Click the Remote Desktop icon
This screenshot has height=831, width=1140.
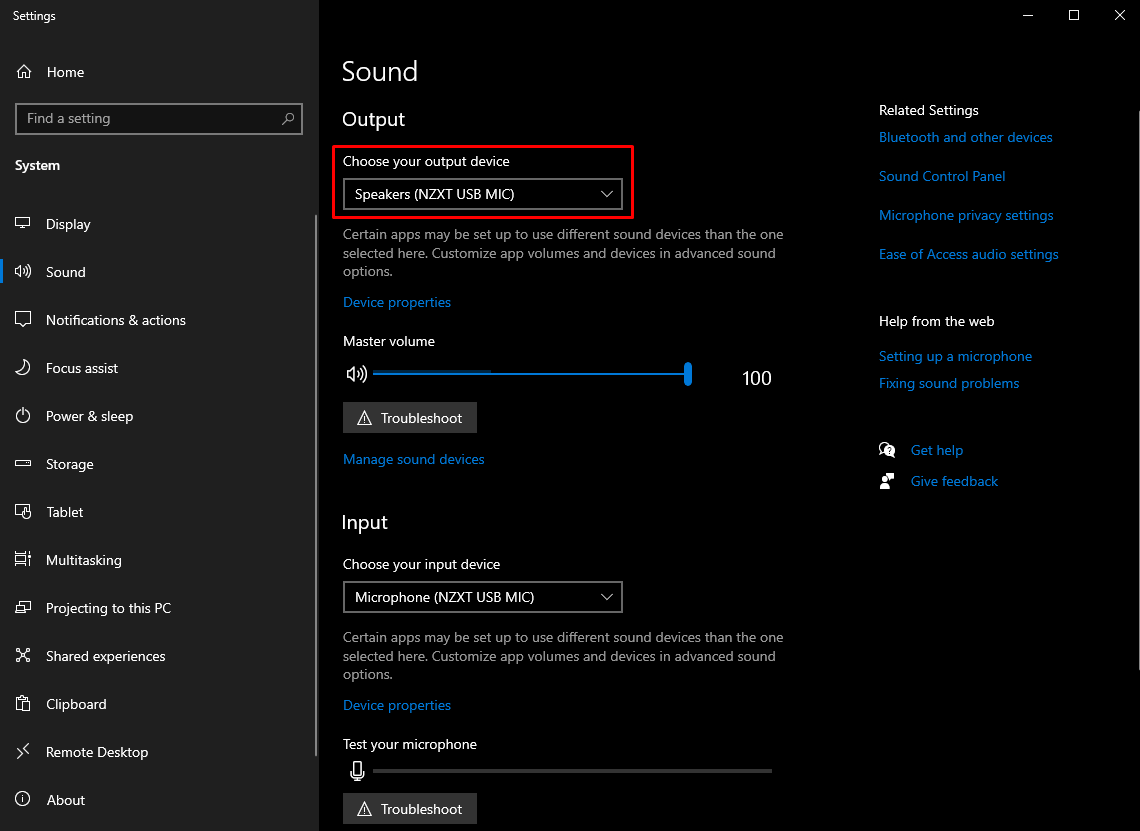23,751
